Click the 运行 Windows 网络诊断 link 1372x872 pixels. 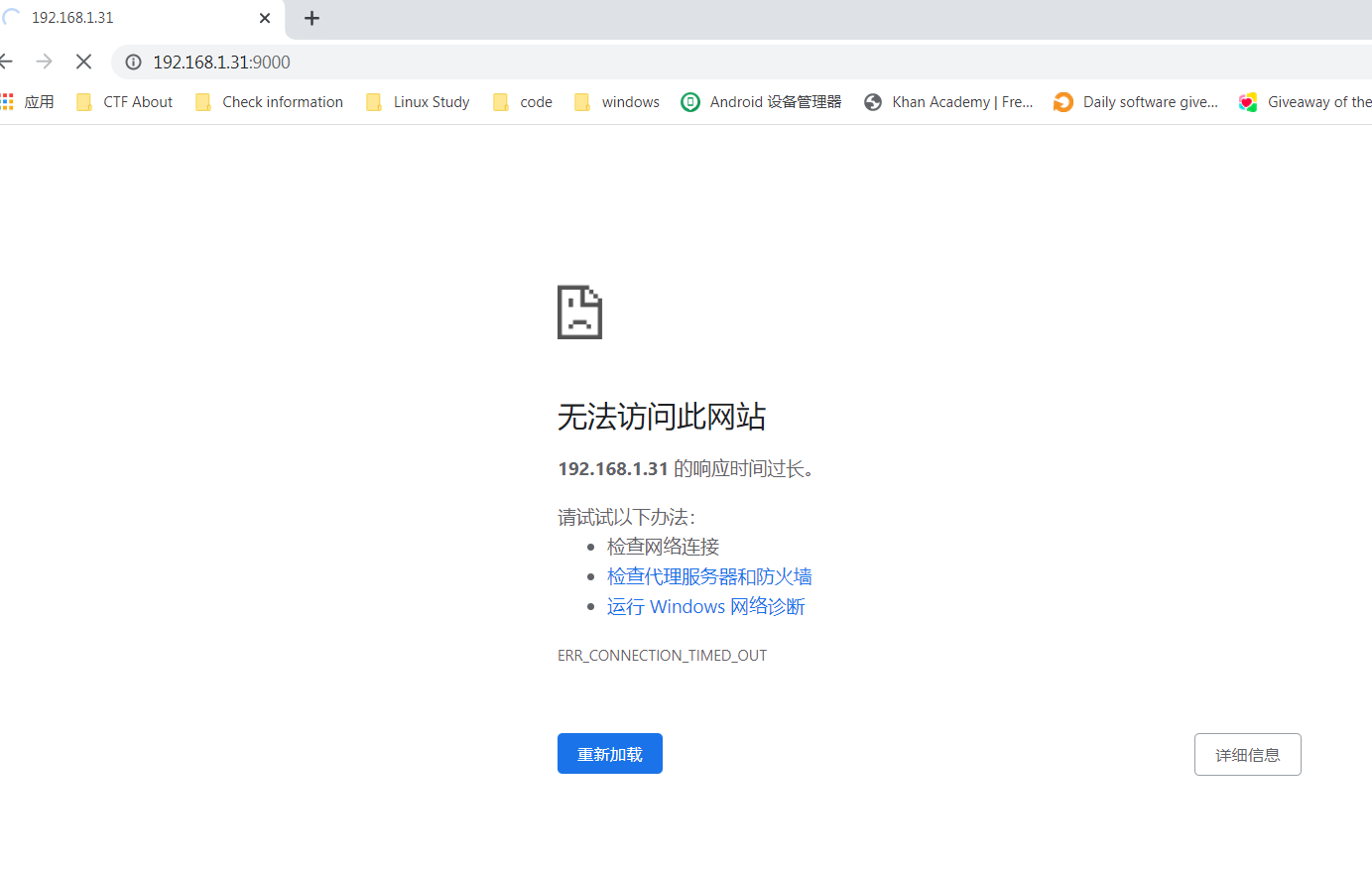[x=705, y=606]
